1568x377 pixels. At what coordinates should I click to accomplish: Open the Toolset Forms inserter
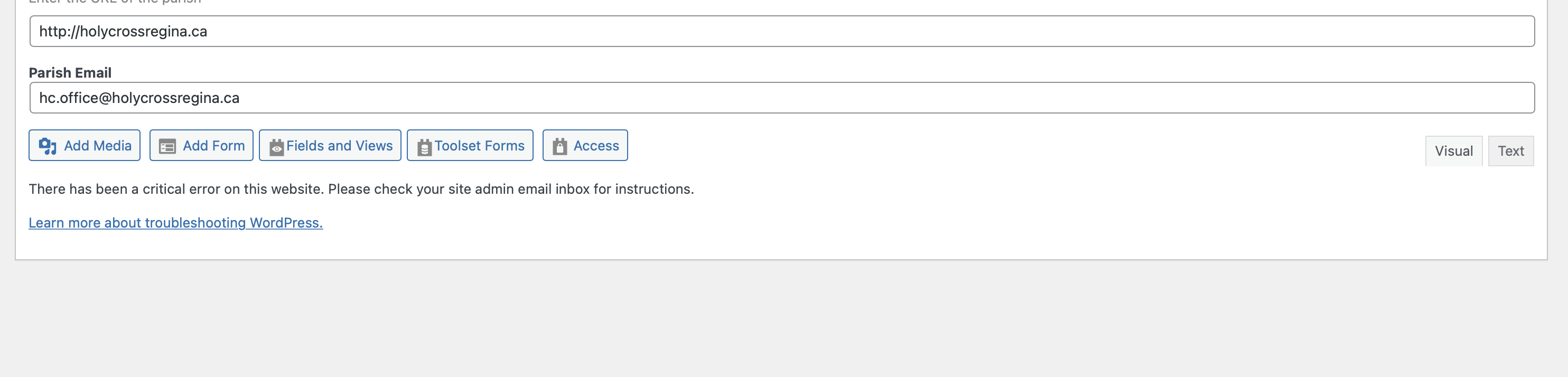pos(470,145)
